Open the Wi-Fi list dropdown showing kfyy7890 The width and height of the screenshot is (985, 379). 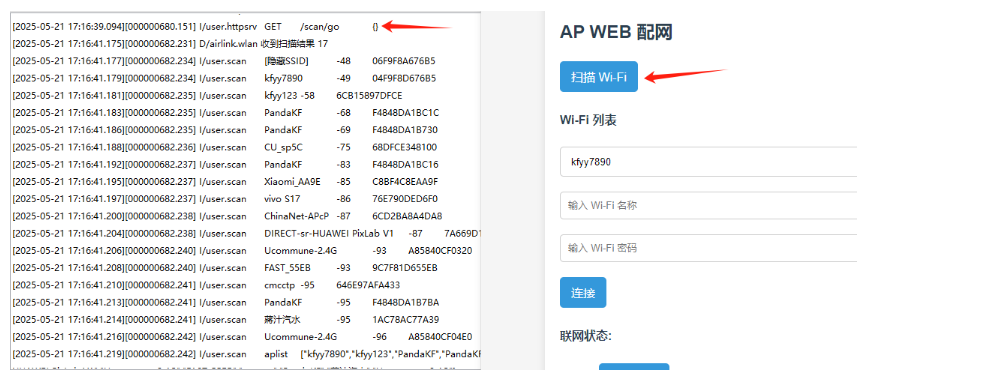709,162
